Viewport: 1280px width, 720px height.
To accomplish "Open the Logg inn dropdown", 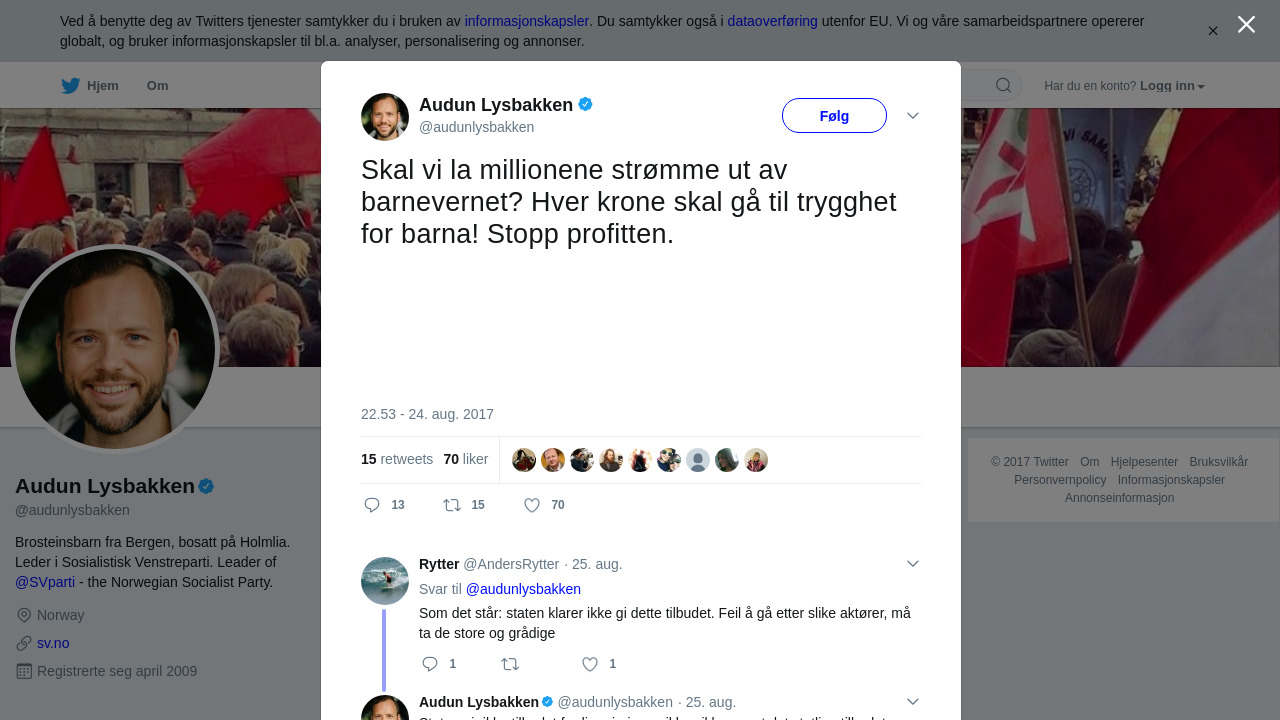I will pyautogui.click(x=1172, y=86).
